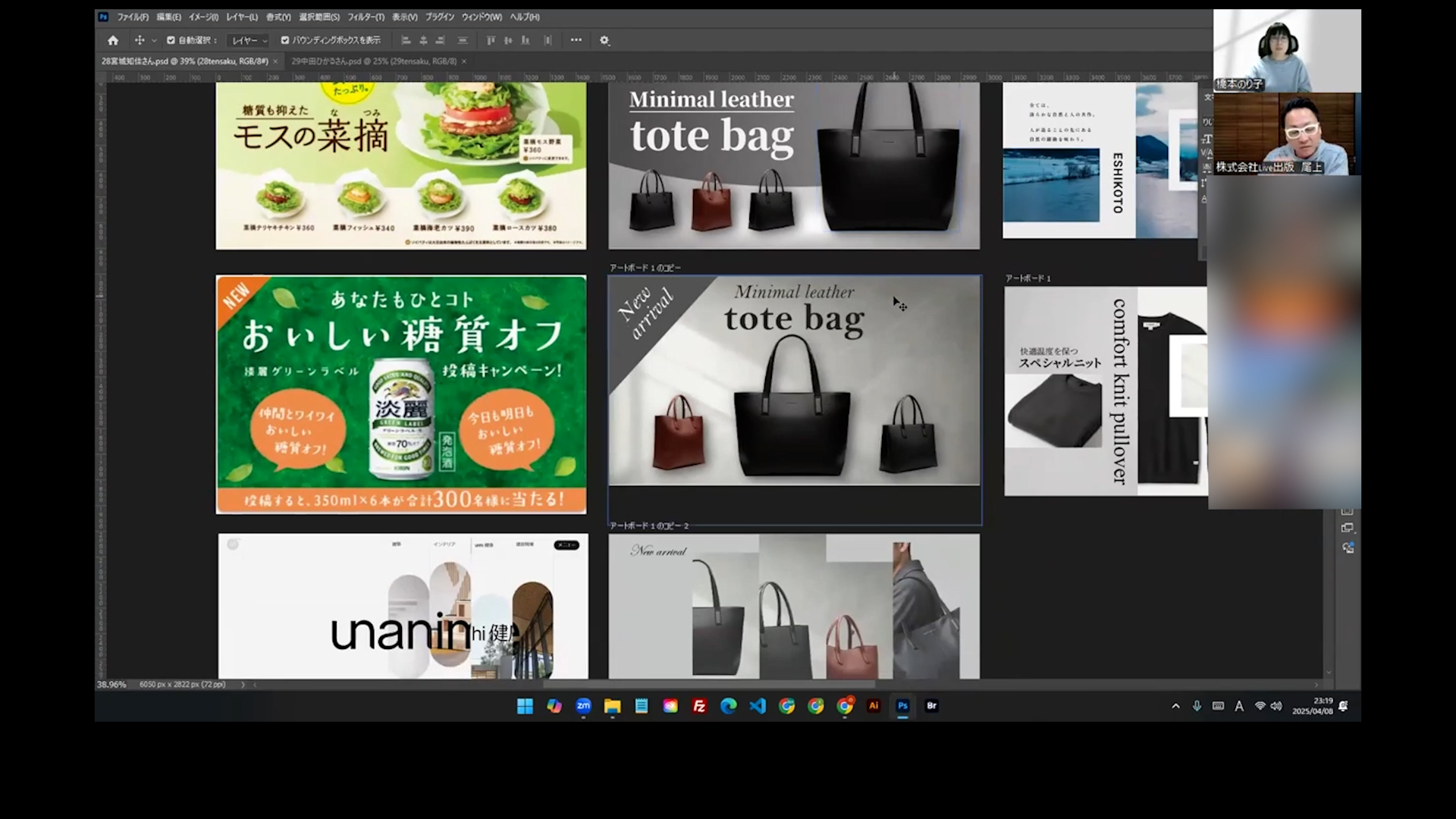Open the three-dots more align options
The image size is (1456, 819).
click(576, 40)
